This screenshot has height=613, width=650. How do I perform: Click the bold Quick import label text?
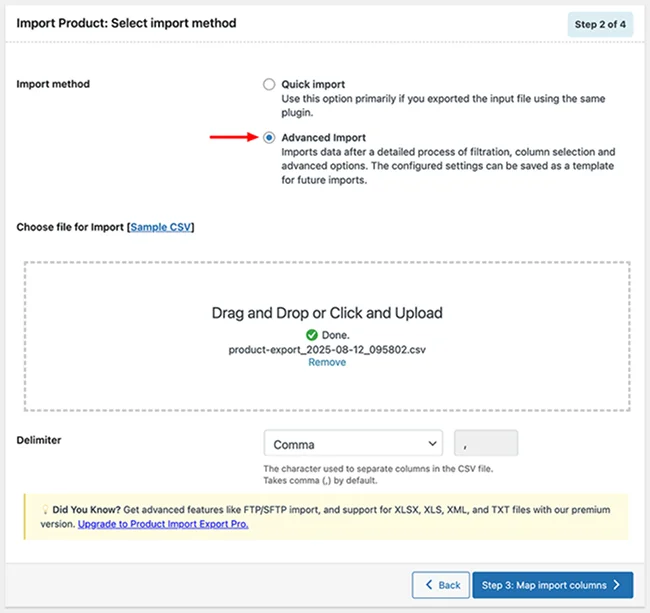coord(313,85)
